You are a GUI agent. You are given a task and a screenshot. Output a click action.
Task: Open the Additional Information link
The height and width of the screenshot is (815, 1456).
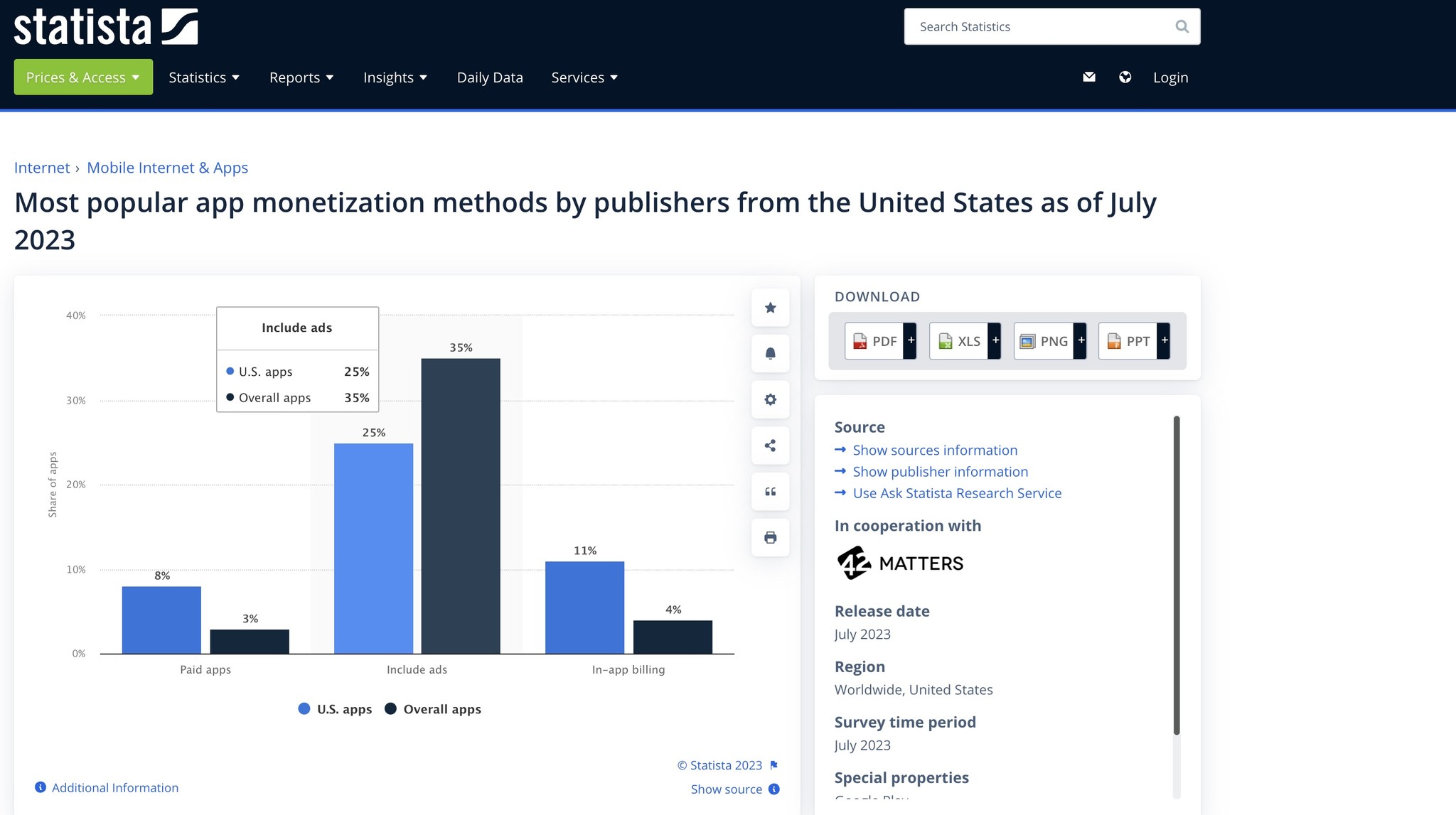tap(114, 787)
